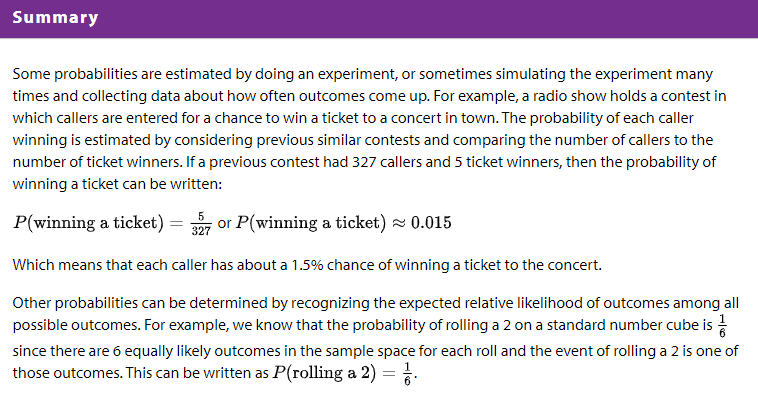
Task: Click the second P(winning a ticket) expression
Action: 311,223
